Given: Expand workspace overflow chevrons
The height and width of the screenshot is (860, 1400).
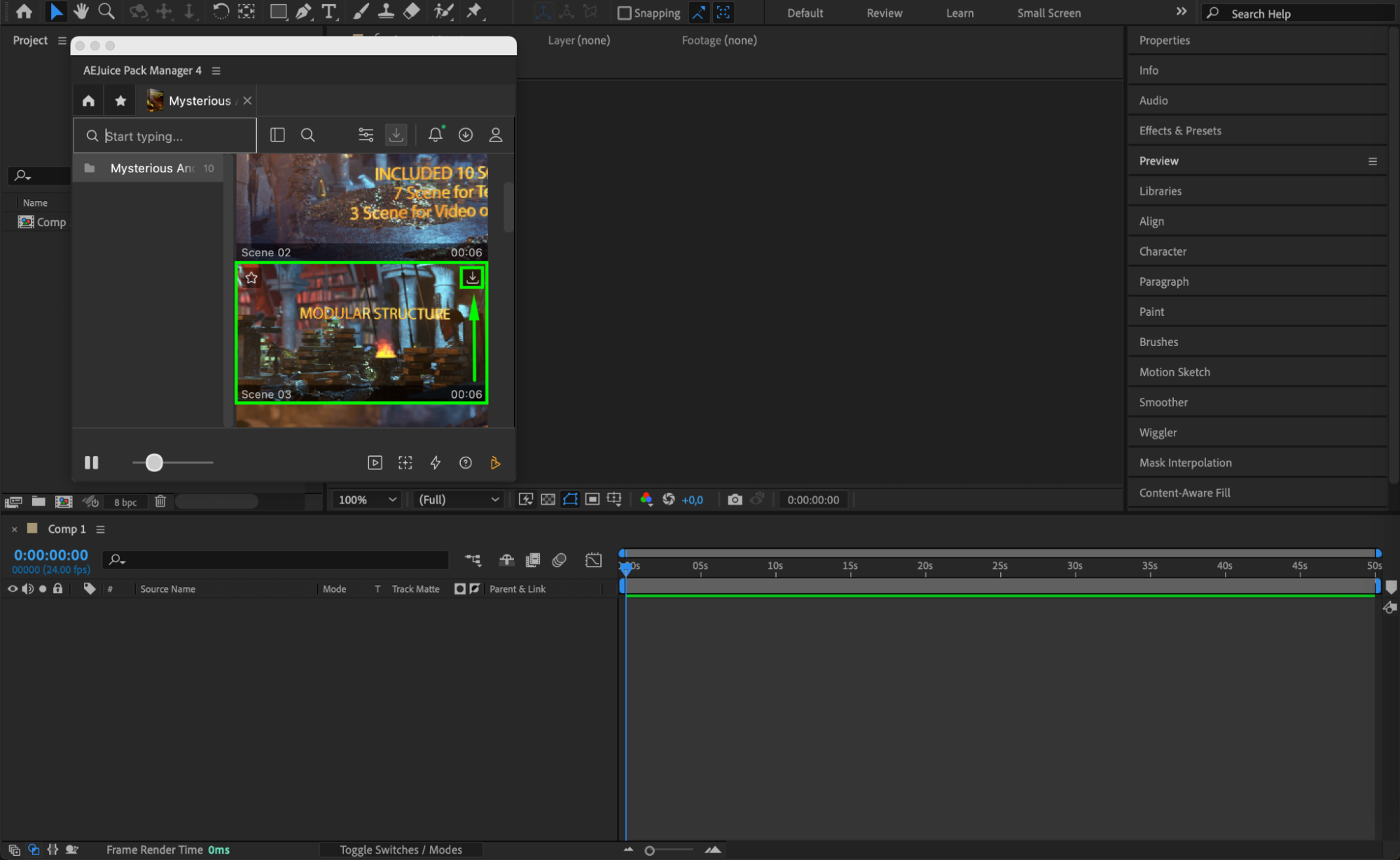Looking at the screenshot, I should pos(1181,12).
